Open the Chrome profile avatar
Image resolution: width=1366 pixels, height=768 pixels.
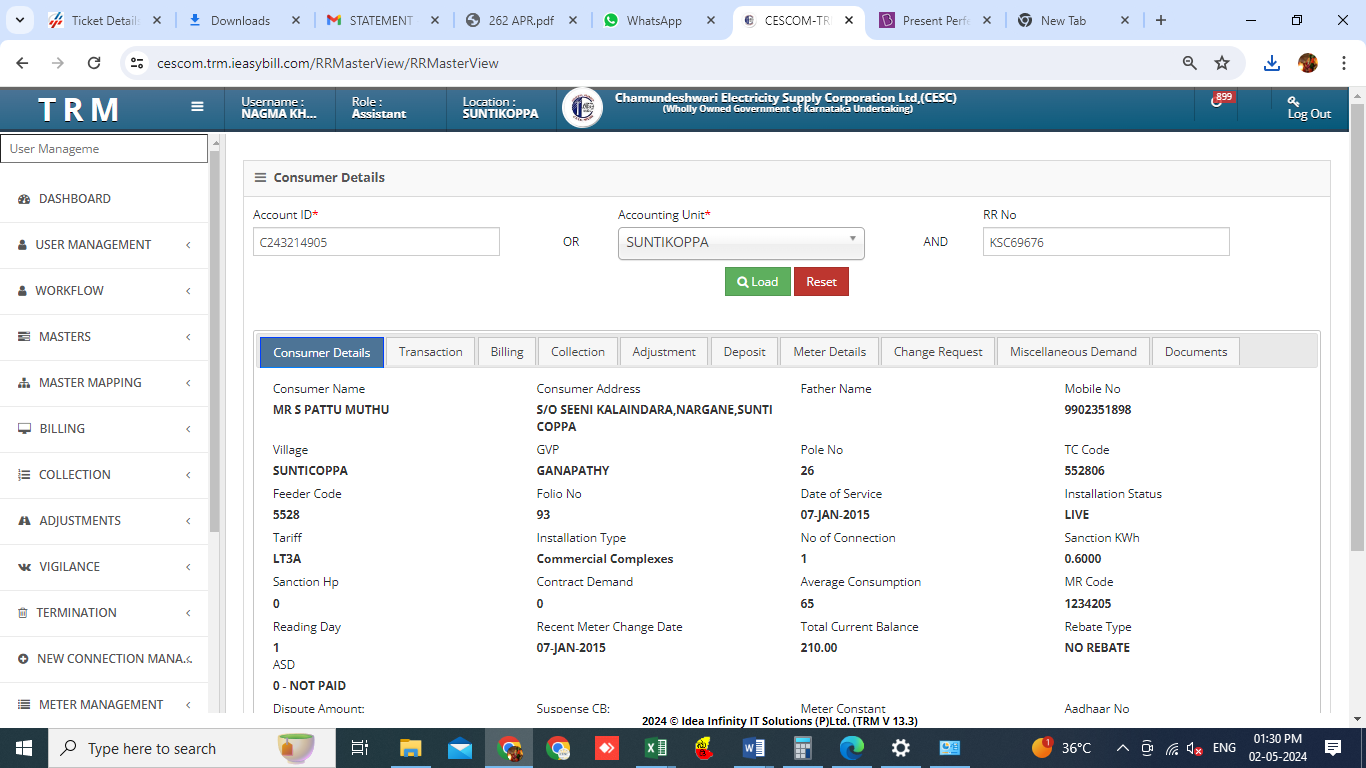coord(1308,63)
